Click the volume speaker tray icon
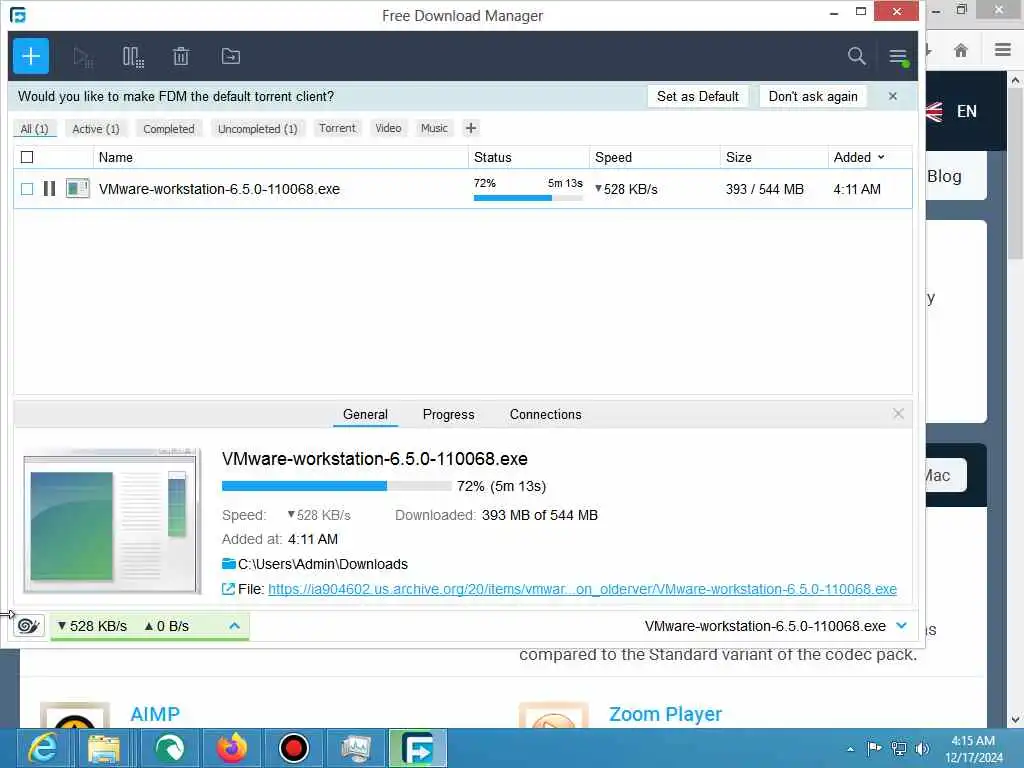The image size is (1024, 768). coord(922,748)
